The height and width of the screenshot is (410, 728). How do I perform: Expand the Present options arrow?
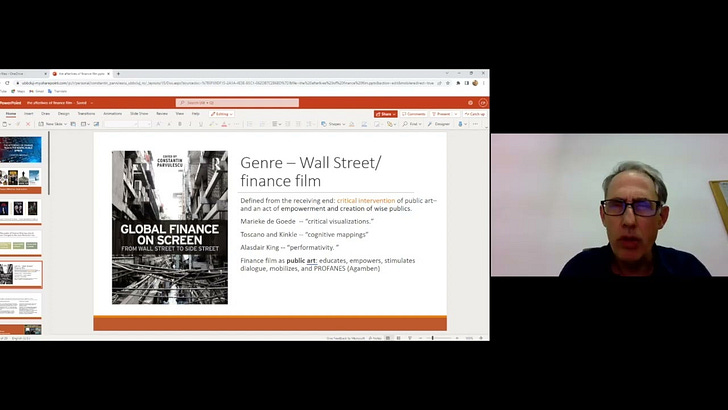tap(456, 114)
